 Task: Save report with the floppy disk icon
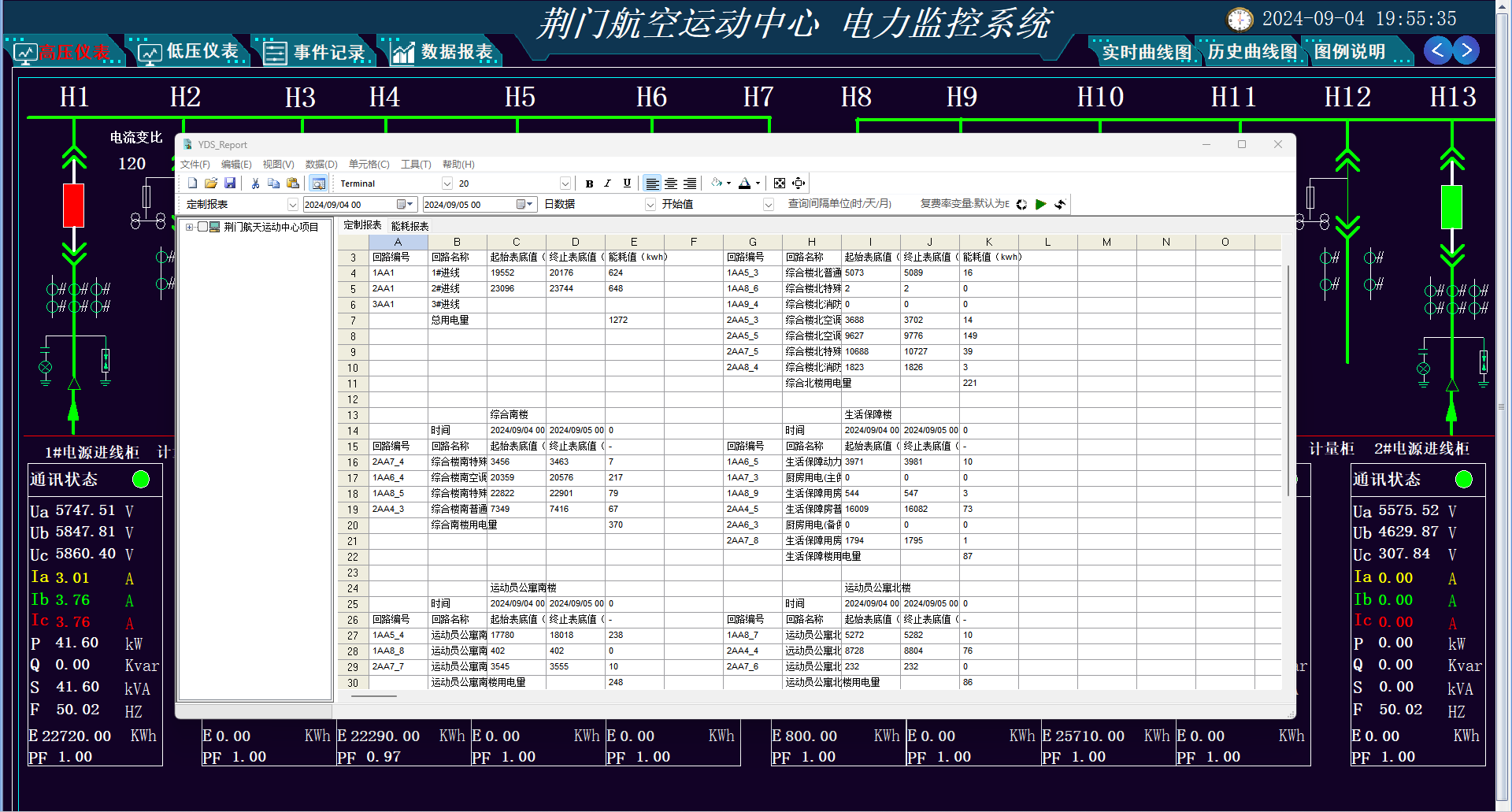click(230, 184)
